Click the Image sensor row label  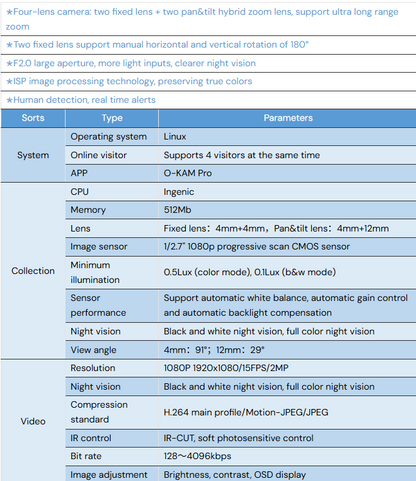[x=99, y=247]
